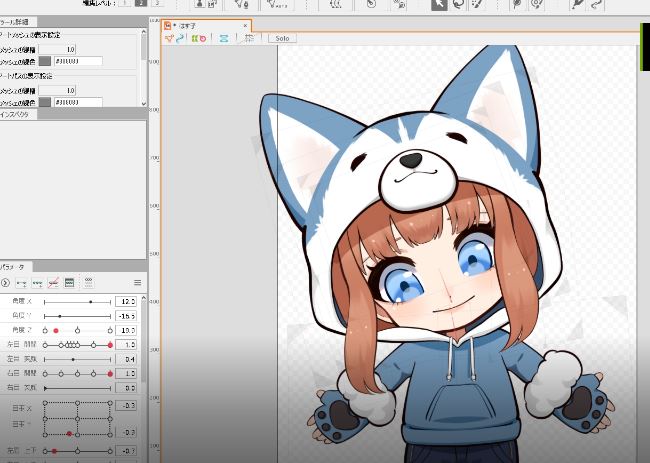Click the art mesh color hex code field
650x463 pixels.
coord(78,61)
